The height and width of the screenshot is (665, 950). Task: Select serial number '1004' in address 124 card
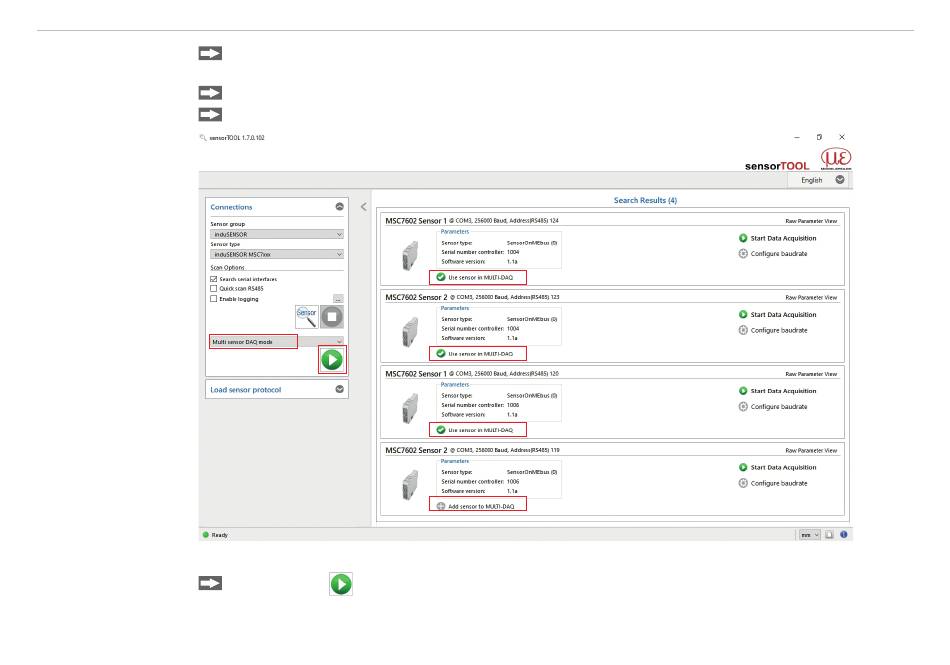[513, 252]
